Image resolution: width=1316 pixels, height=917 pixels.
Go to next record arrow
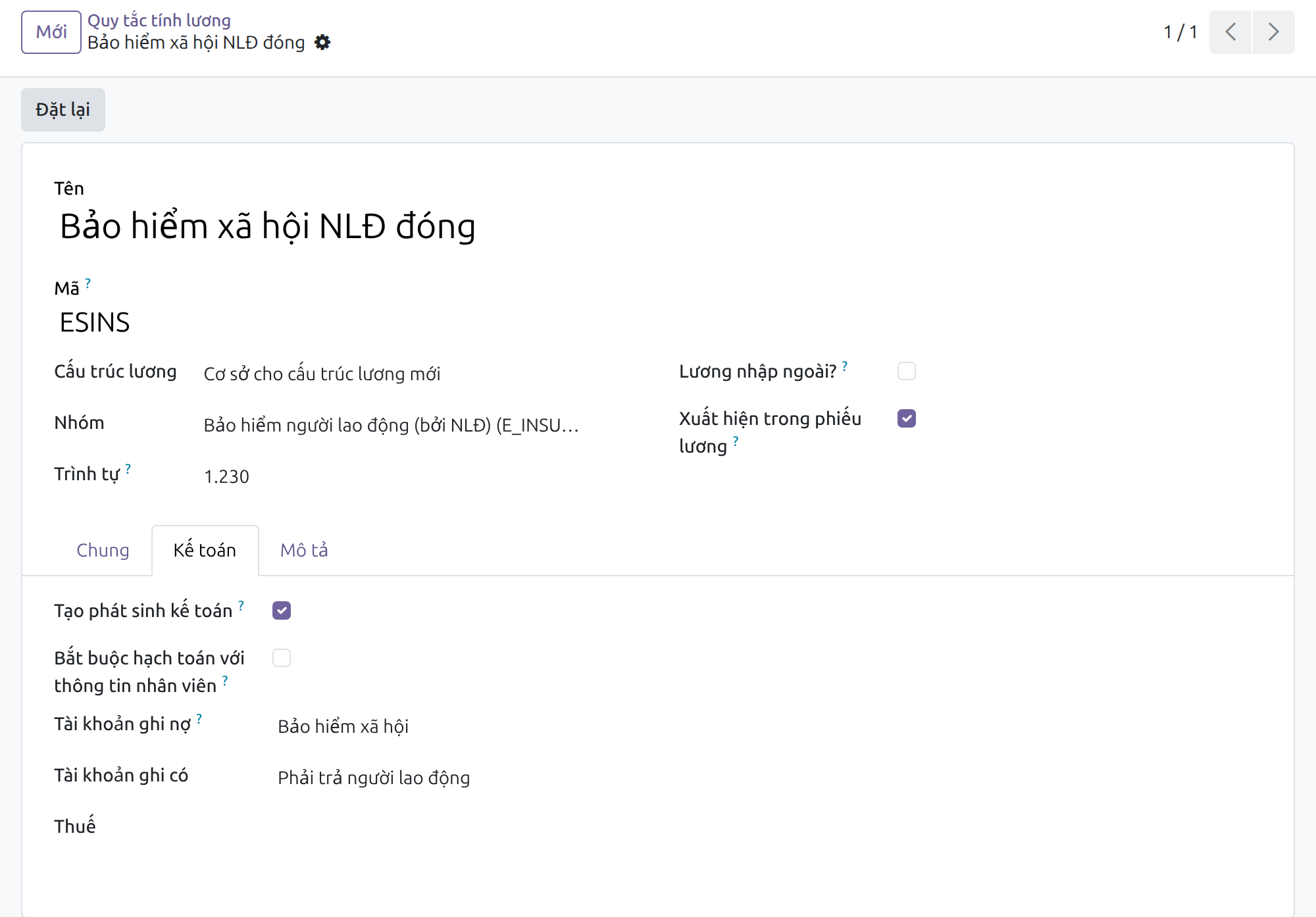coord(1274,32)
